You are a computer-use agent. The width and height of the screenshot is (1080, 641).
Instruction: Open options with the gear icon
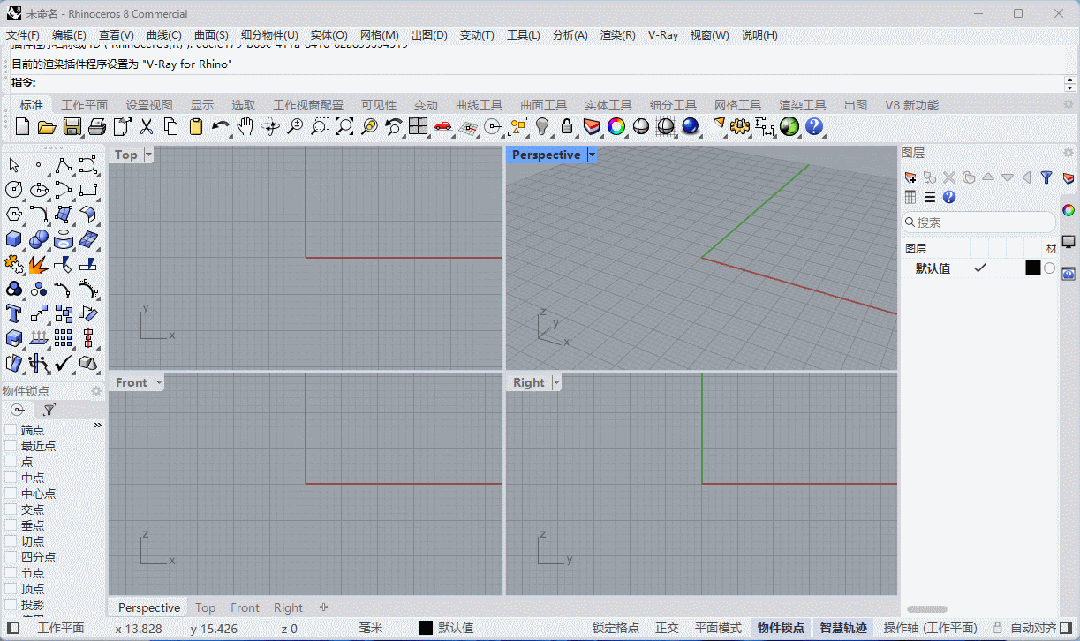pos(740,127)
